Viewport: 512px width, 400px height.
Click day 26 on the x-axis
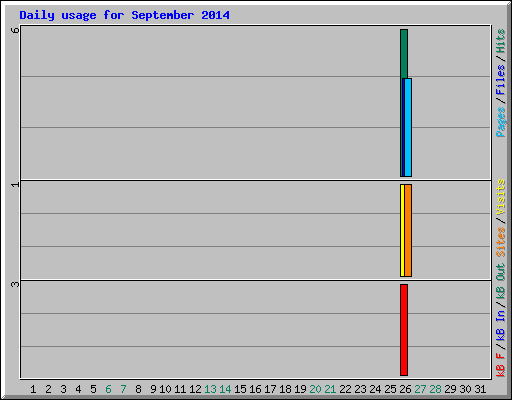pos(405,389)
